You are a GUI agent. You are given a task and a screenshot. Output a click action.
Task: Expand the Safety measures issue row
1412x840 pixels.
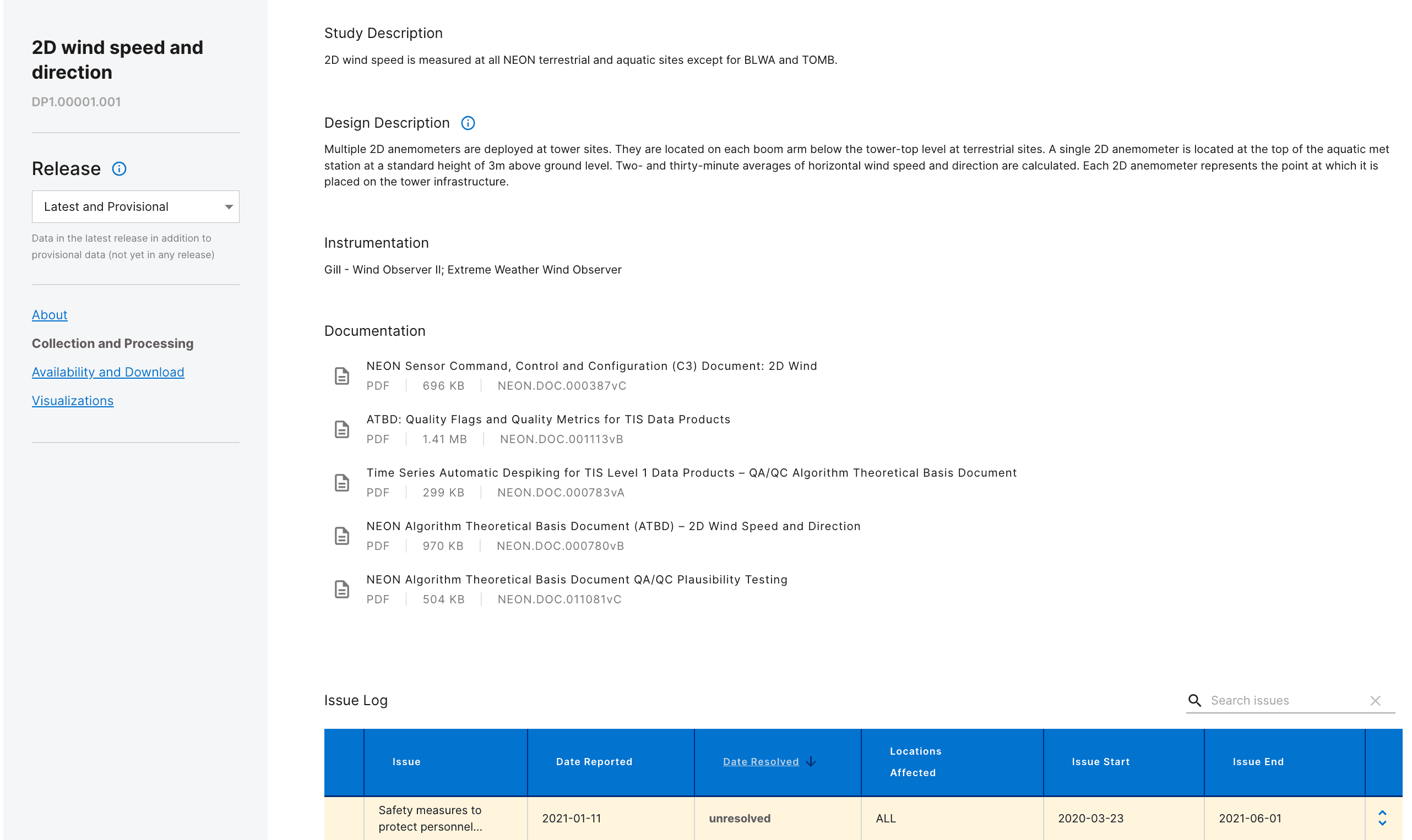(x=1382, y=818)
